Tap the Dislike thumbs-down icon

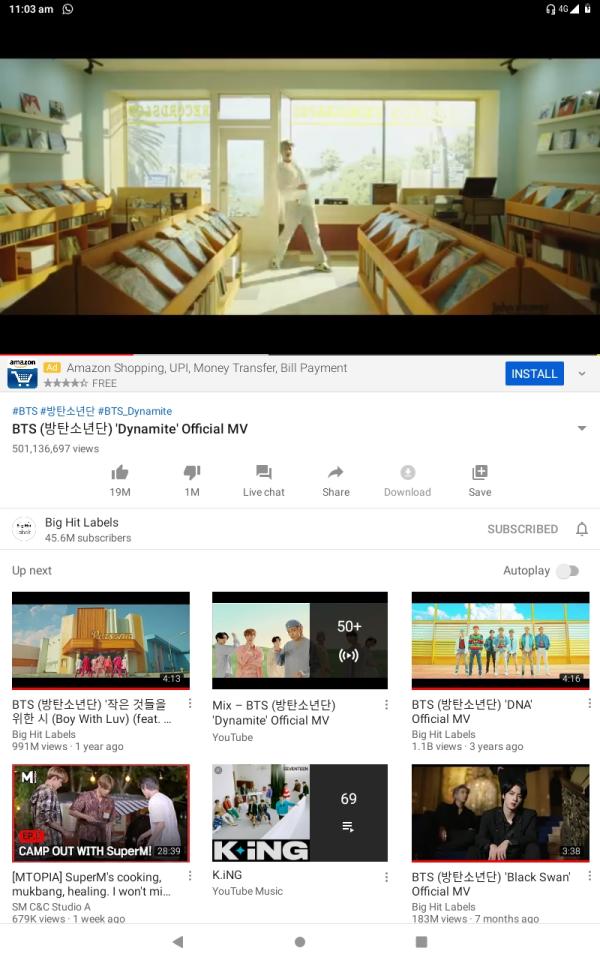(x=192, y=472)
